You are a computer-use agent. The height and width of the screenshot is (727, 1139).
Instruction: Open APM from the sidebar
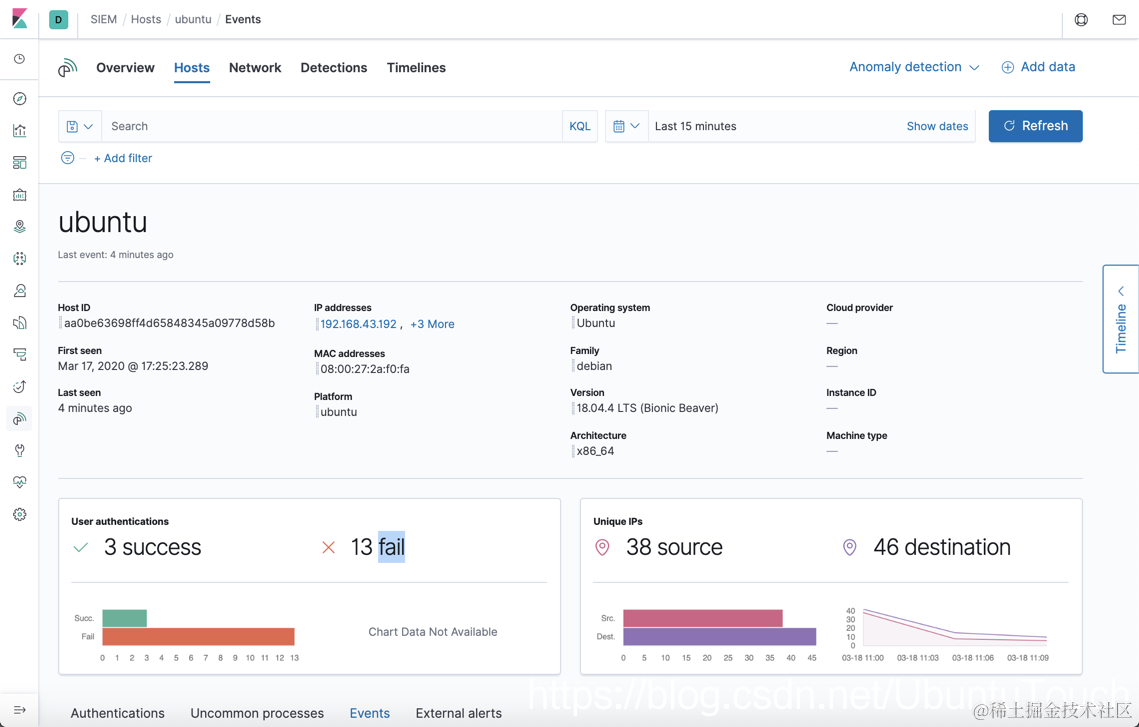point(20,354)
